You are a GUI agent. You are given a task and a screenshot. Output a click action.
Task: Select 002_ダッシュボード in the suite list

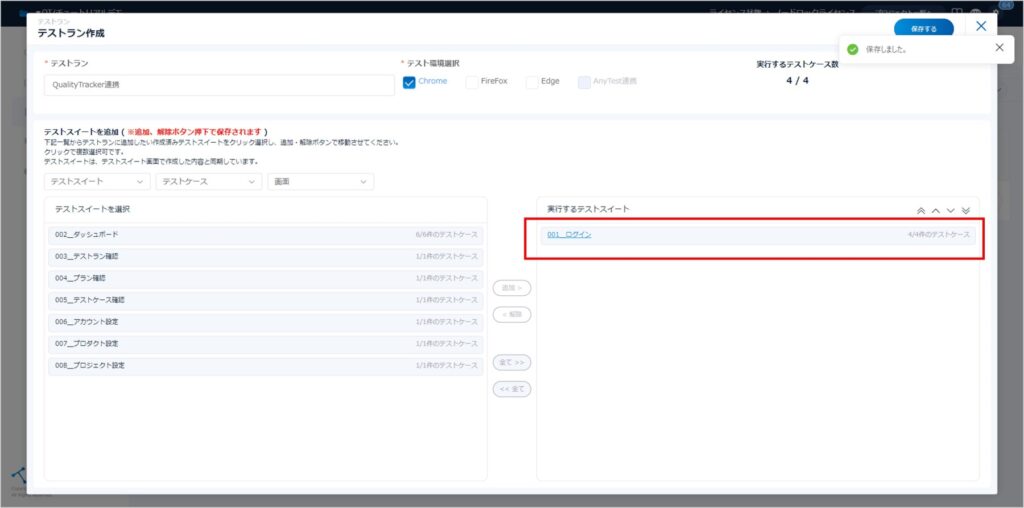[x=266, y=234]
